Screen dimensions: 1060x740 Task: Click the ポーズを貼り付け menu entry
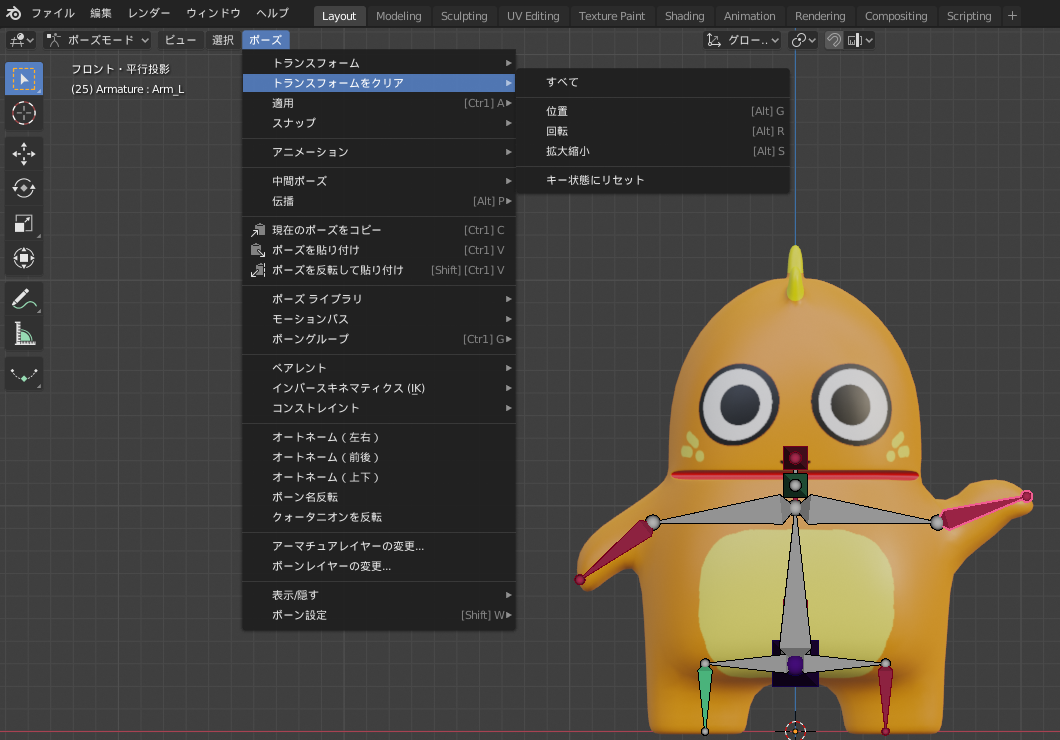[x=379, y=250]
